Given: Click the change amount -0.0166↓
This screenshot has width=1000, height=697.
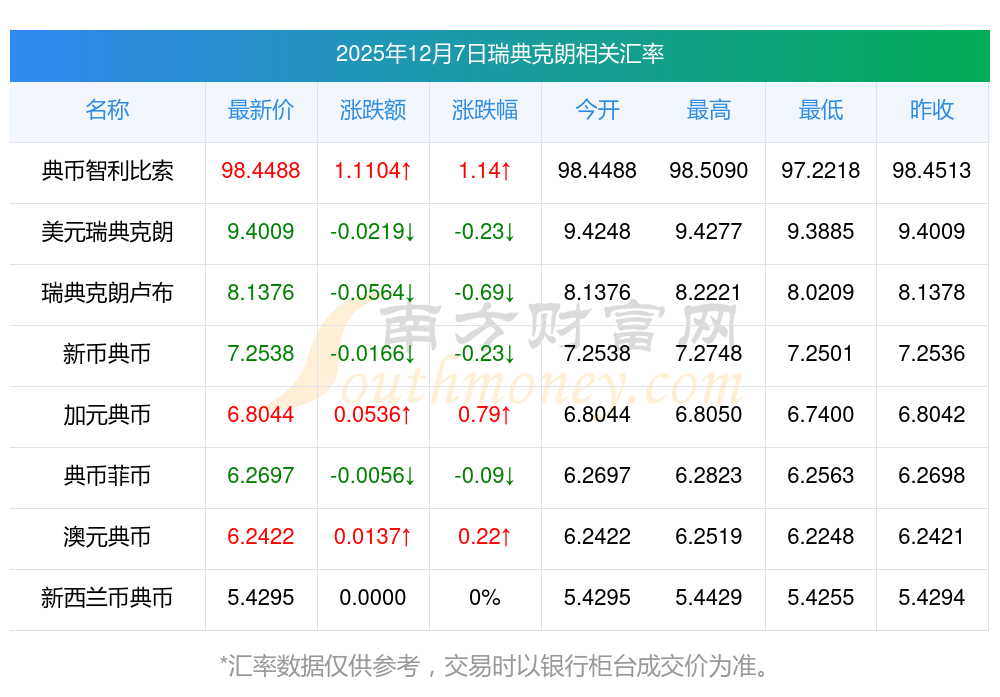Looking at the screenshot, I should pyautogui.click(x=372, y=354).
